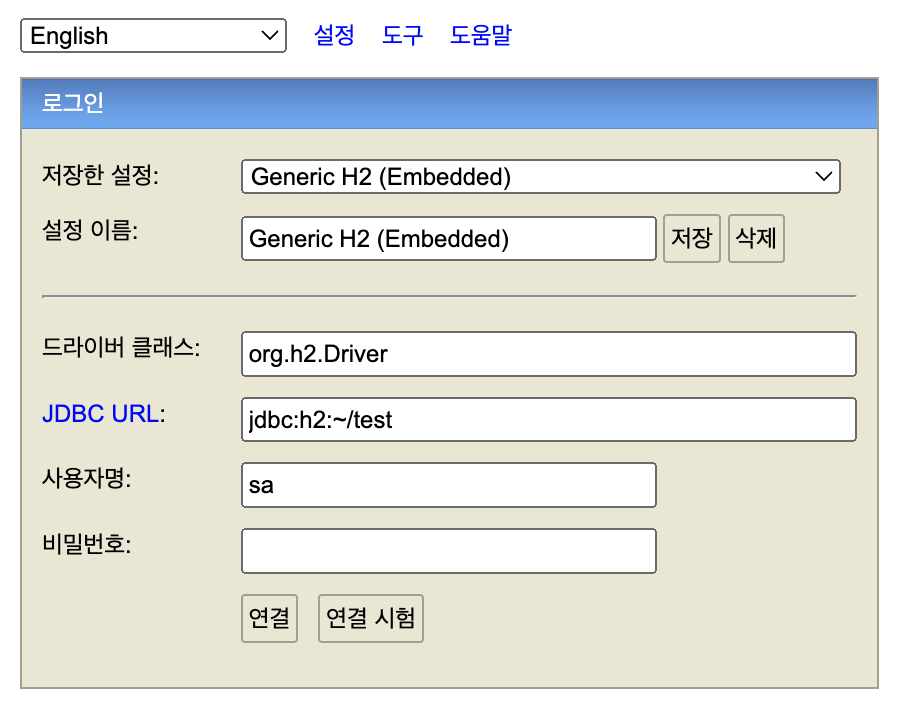Image resolution: width=910 pixels, height=722 pixels.
Task: Click the 저장한 설정: label
Action: pyautogui.click(x=100, y=175)
